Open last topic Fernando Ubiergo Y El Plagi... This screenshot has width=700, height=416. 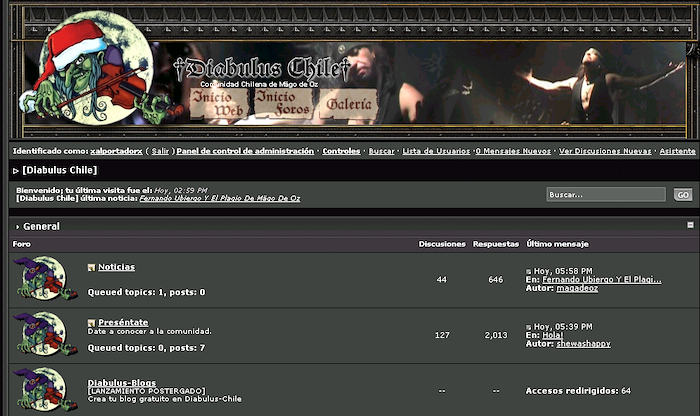click(x=602, y=279)
